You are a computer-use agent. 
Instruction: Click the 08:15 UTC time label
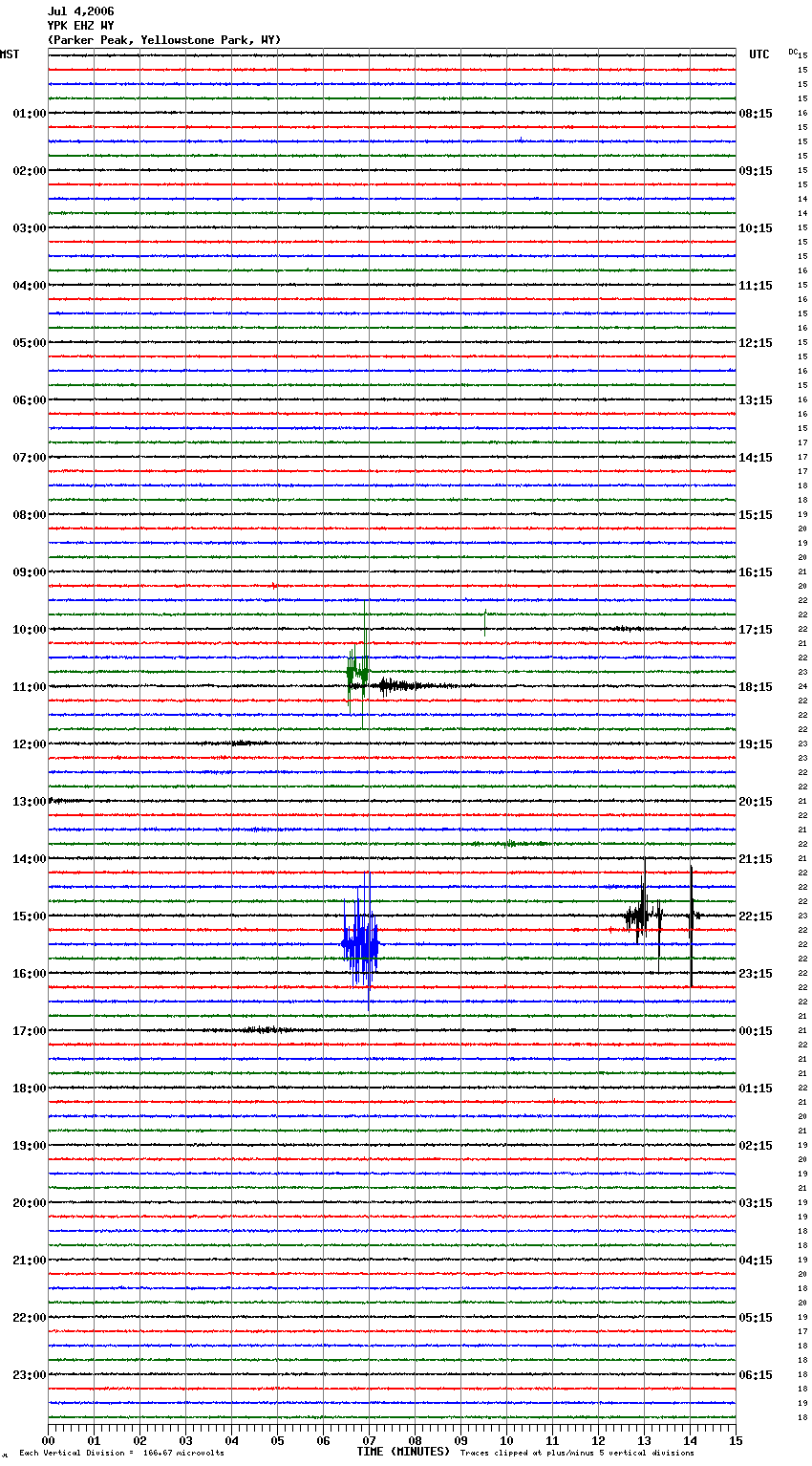[756, 114]
